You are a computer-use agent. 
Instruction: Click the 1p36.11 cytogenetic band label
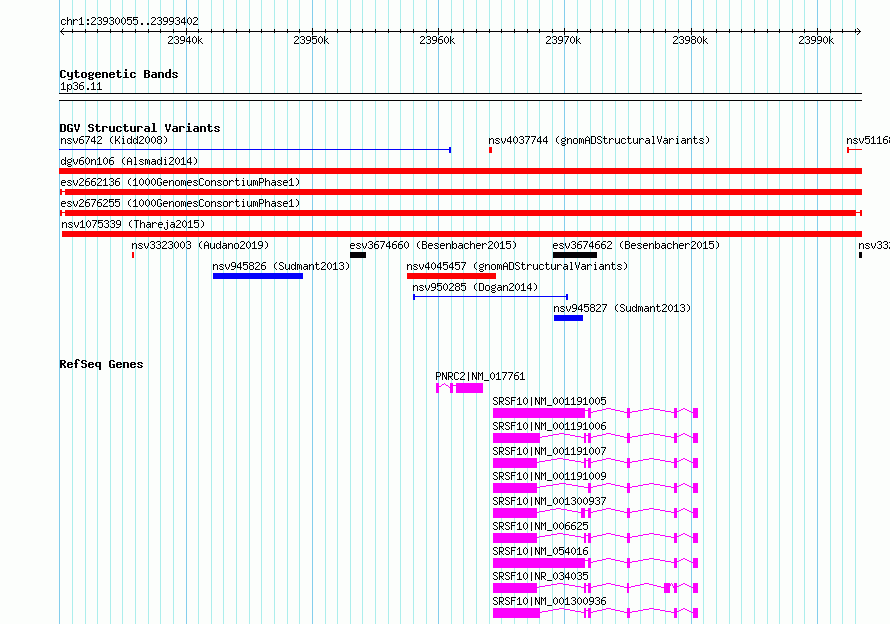(x=81, y=86)
